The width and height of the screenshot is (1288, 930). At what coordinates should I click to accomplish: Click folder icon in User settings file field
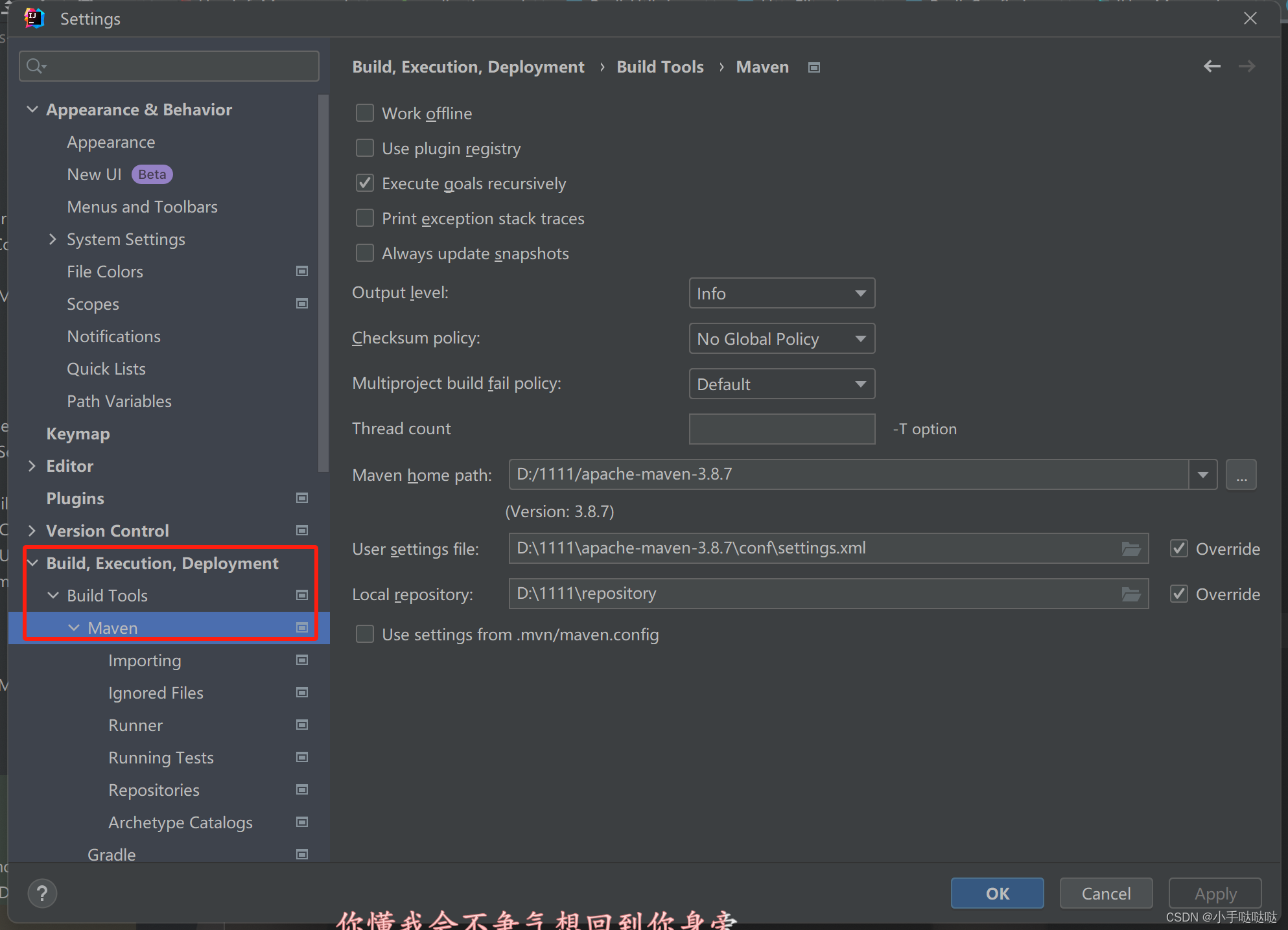pyautogui.click(x=1131, y=549)
